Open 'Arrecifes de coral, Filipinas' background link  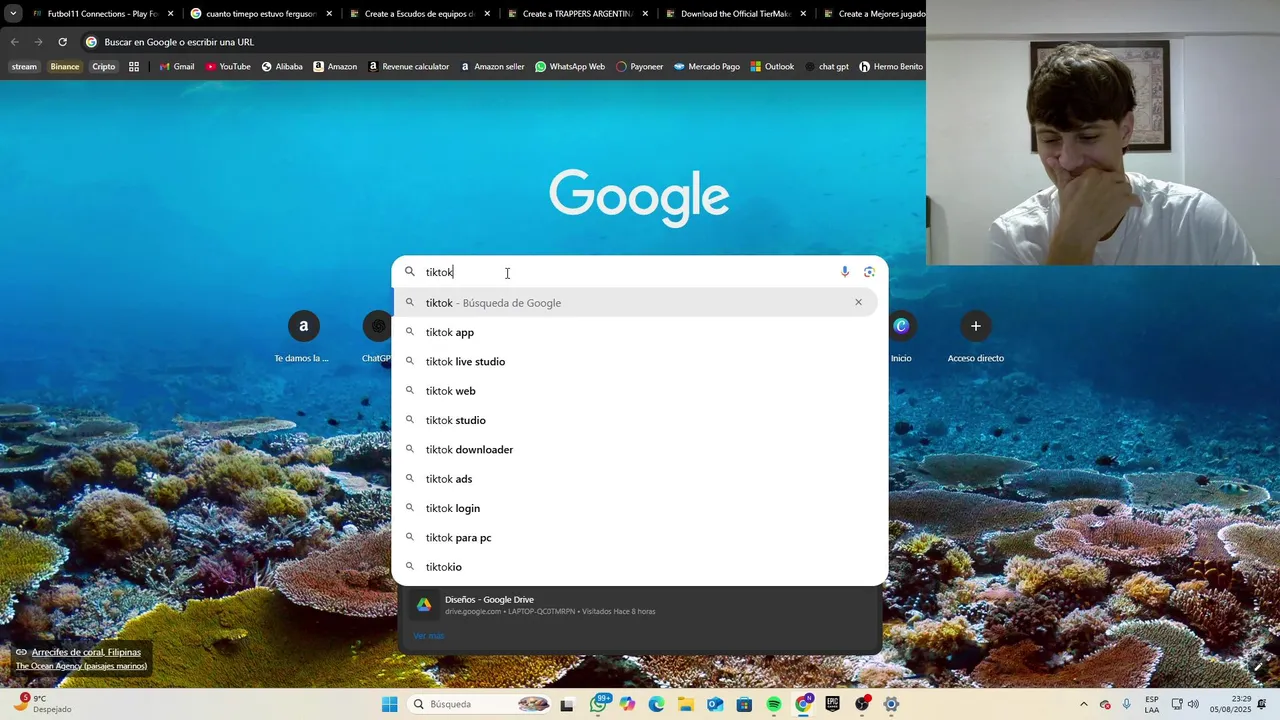[86, 652]
